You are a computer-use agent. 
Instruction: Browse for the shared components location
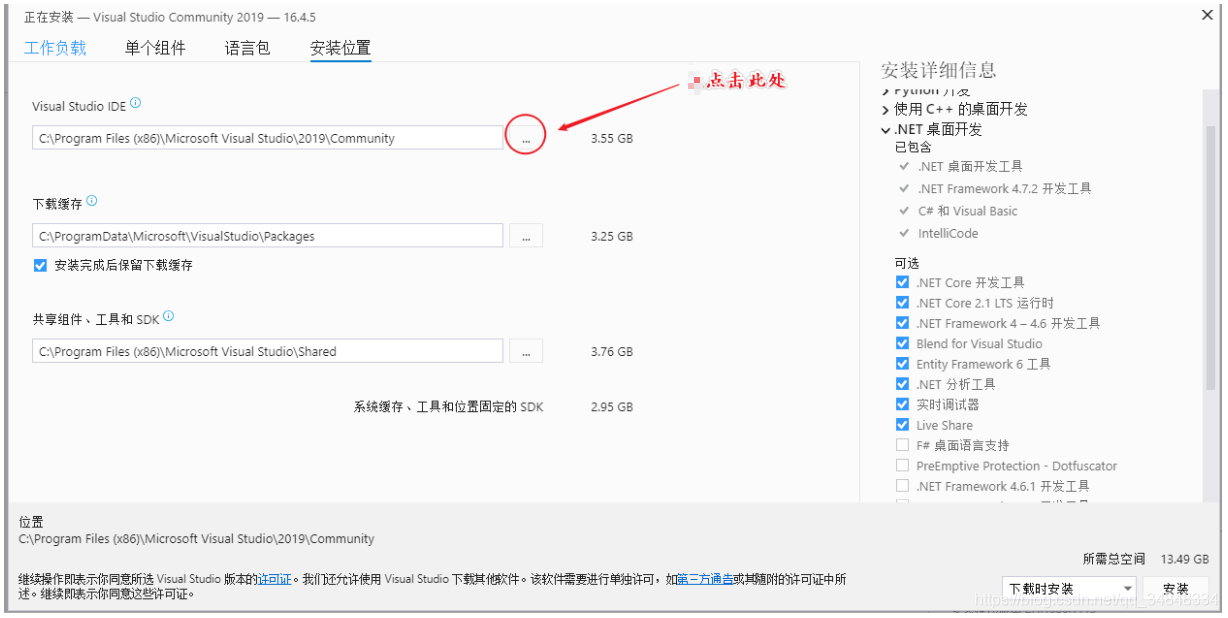click(525, 351)
